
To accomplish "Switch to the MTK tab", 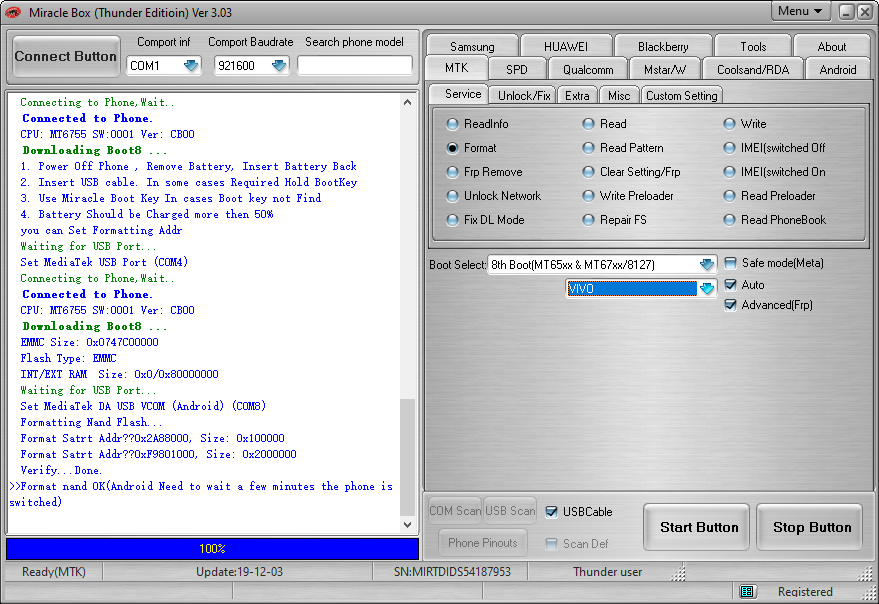I will (457, 68).
